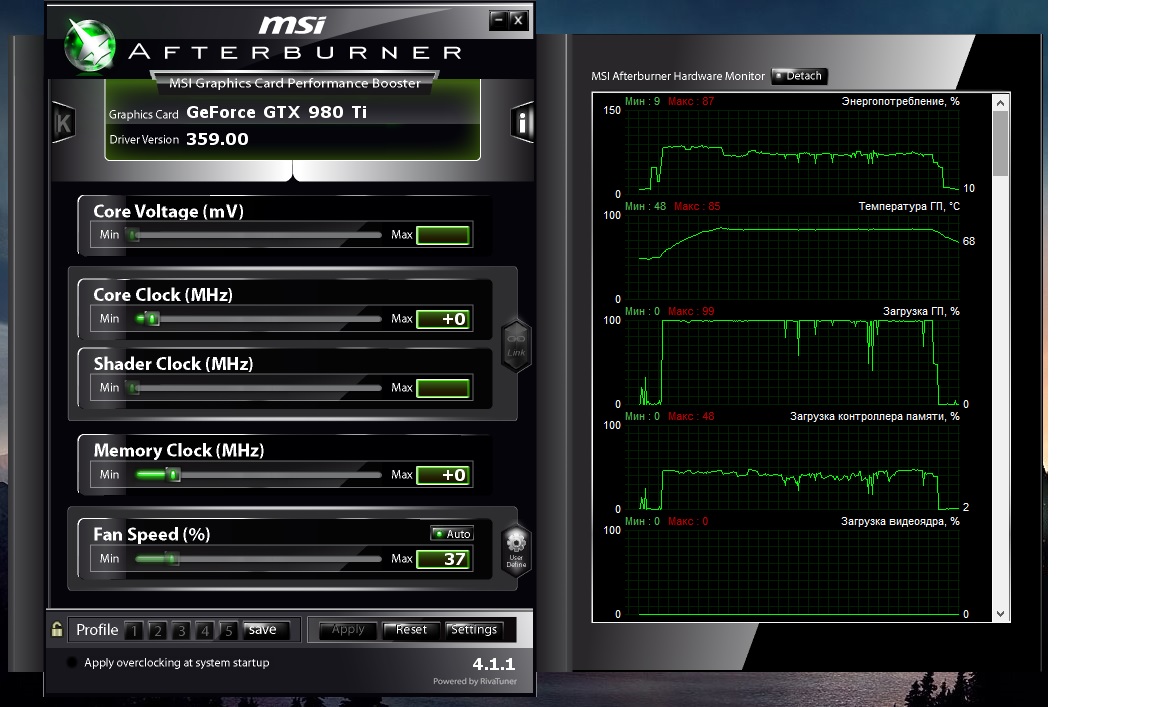Viewport: 1152px width, 707px height.
Task: Click the MSI Afterburner Hardware Monitor title
Action: tap(678, 76)
